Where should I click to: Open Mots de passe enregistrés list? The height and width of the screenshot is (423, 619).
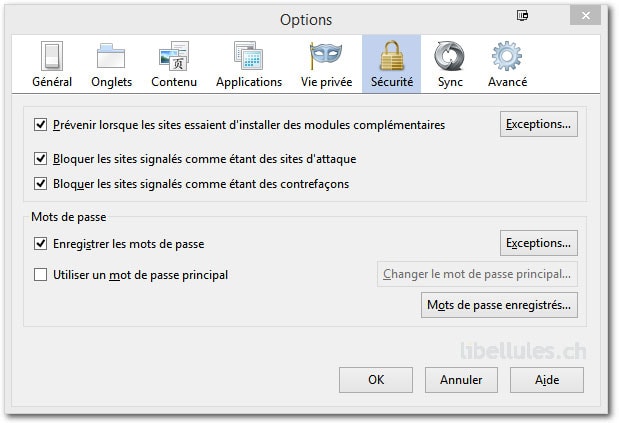point(499,305)
